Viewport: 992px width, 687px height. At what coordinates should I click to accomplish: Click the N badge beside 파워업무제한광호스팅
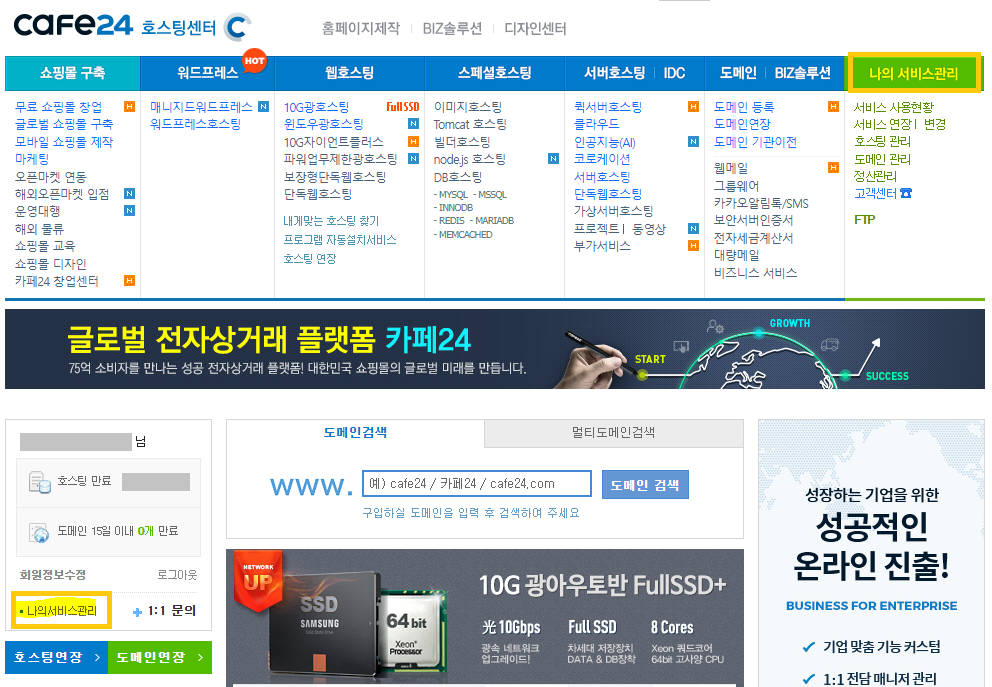point(413,159)
